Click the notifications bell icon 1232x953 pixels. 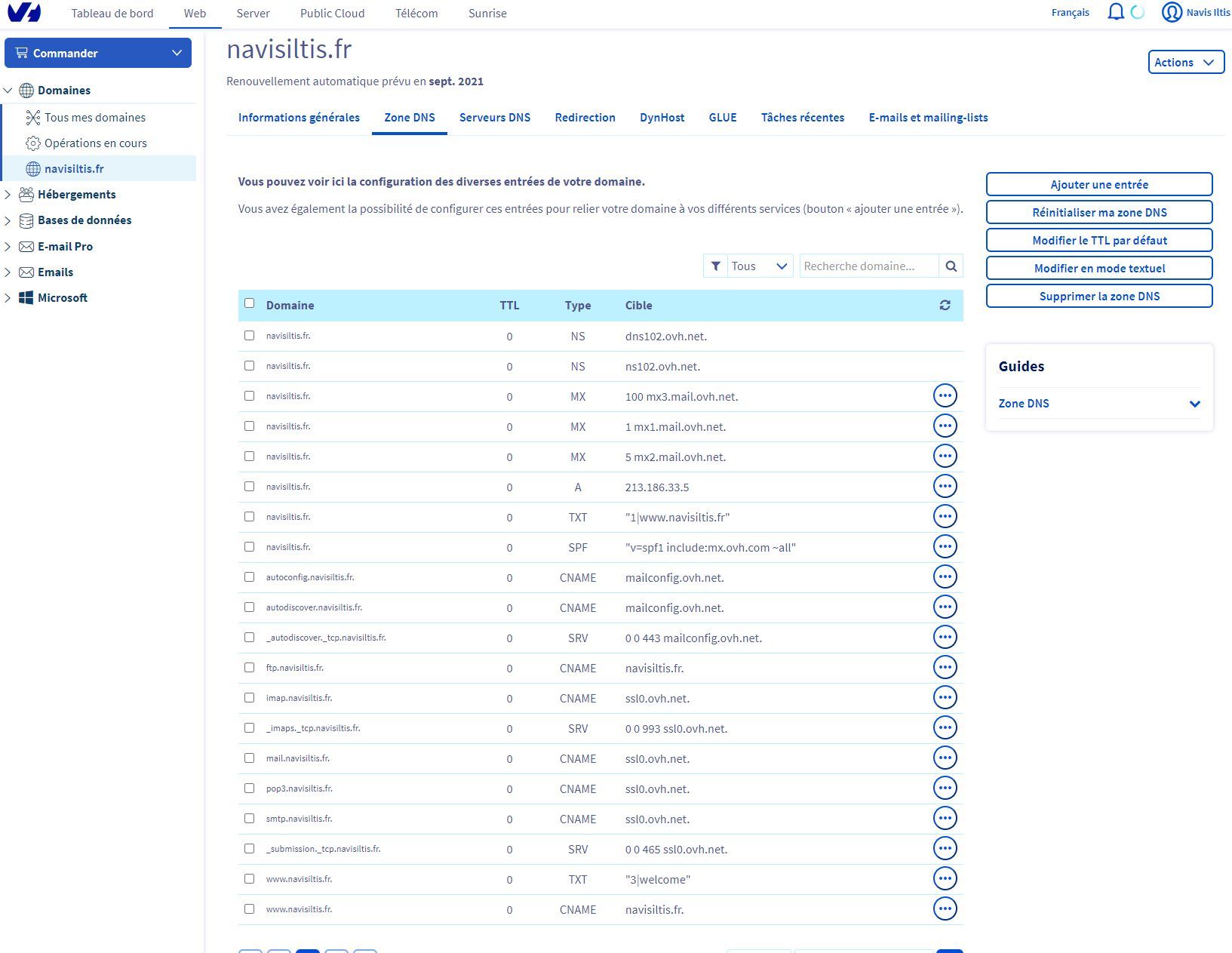point(1115,13)
